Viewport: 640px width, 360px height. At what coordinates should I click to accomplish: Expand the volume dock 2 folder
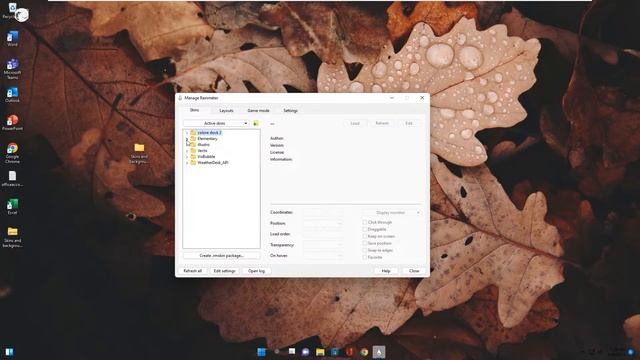pyautogui.click(x=187, y=133)
